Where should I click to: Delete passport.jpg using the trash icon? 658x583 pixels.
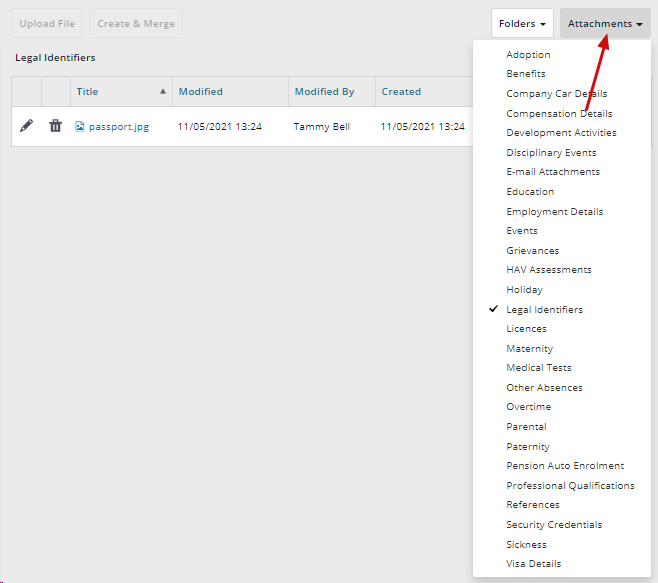[x=55, y=125]
